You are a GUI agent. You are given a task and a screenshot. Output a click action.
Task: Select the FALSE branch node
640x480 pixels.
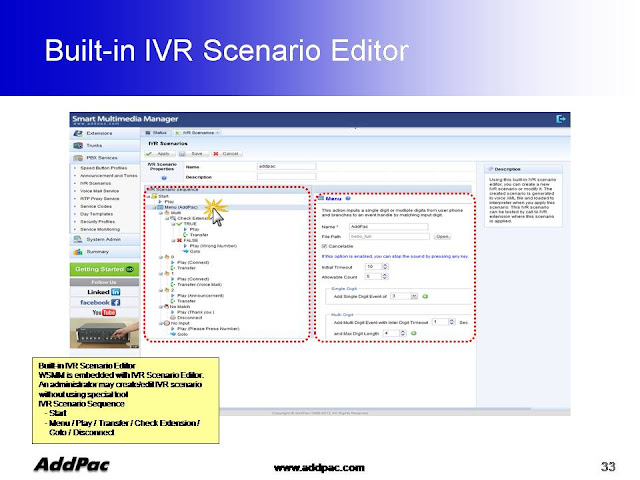point(187,240)
